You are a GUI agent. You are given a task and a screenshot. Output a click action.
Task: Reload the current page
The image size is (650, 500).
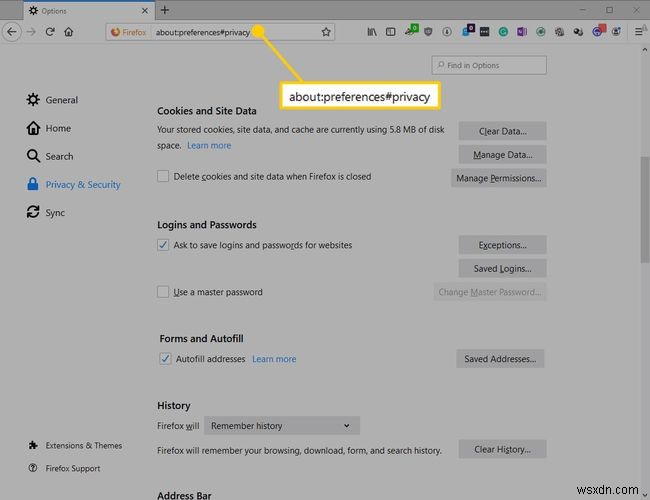click(x=50, y=32)
